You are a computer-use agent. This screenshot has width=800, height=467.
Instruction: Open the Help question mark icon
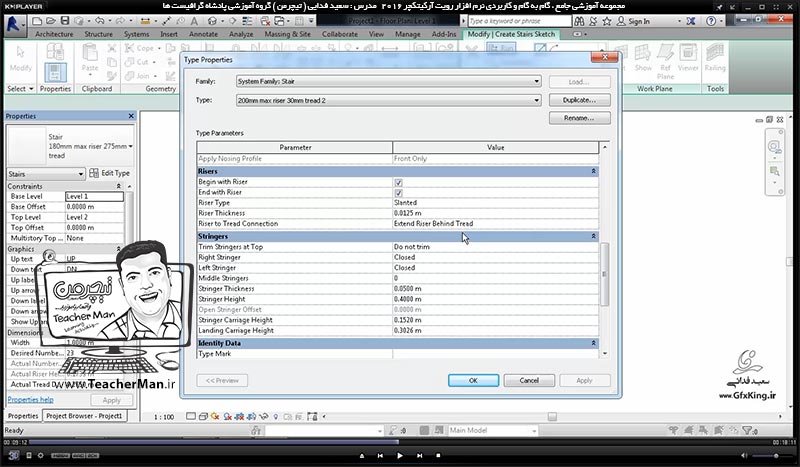711,21
